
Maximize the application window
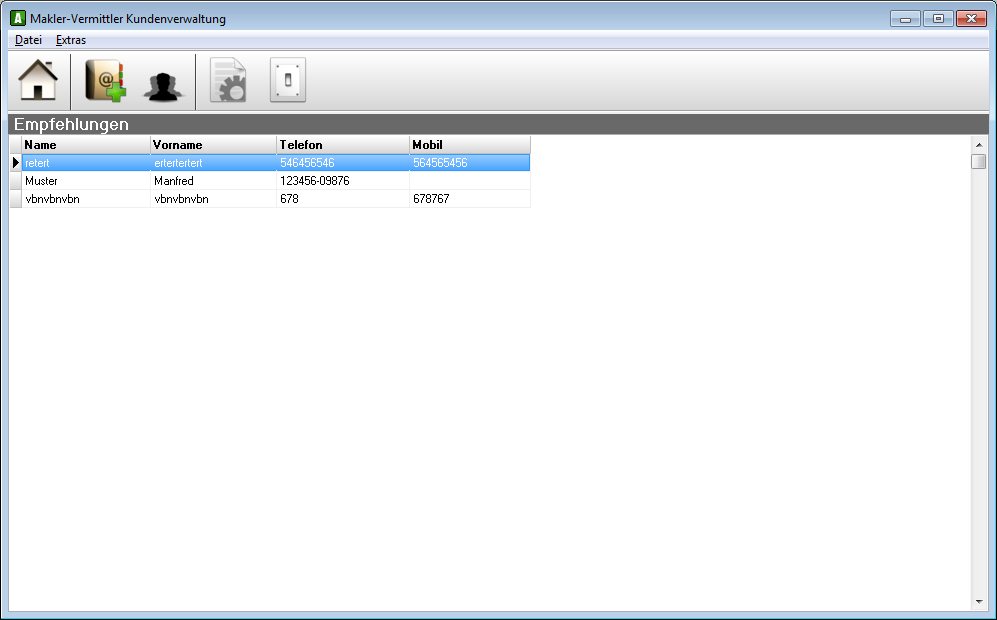click(938, 19)
